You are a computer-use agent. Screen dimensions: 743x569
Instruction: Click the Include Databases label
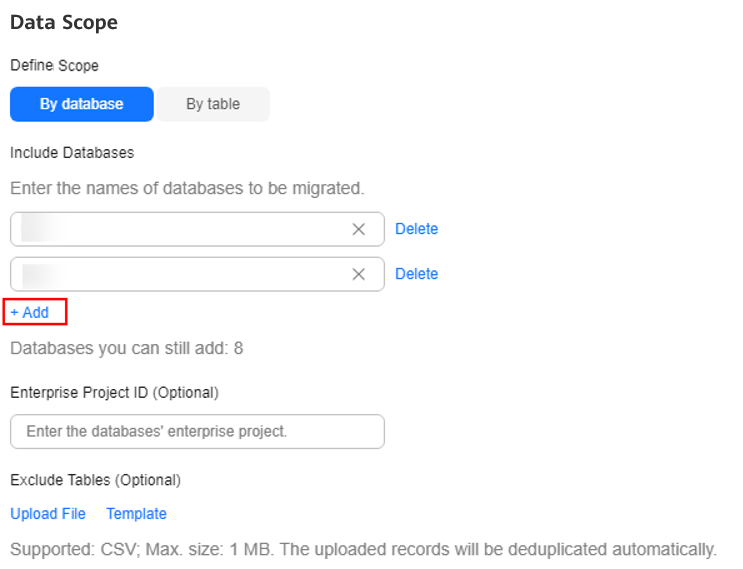point(72,153)
